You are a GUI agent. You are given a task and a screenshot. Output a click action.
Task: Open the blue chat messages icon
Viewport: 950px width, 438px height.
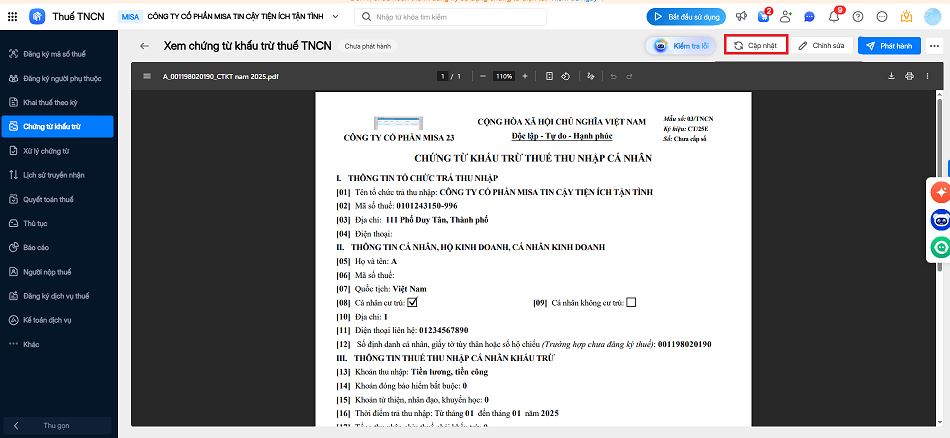coord(809,16)
